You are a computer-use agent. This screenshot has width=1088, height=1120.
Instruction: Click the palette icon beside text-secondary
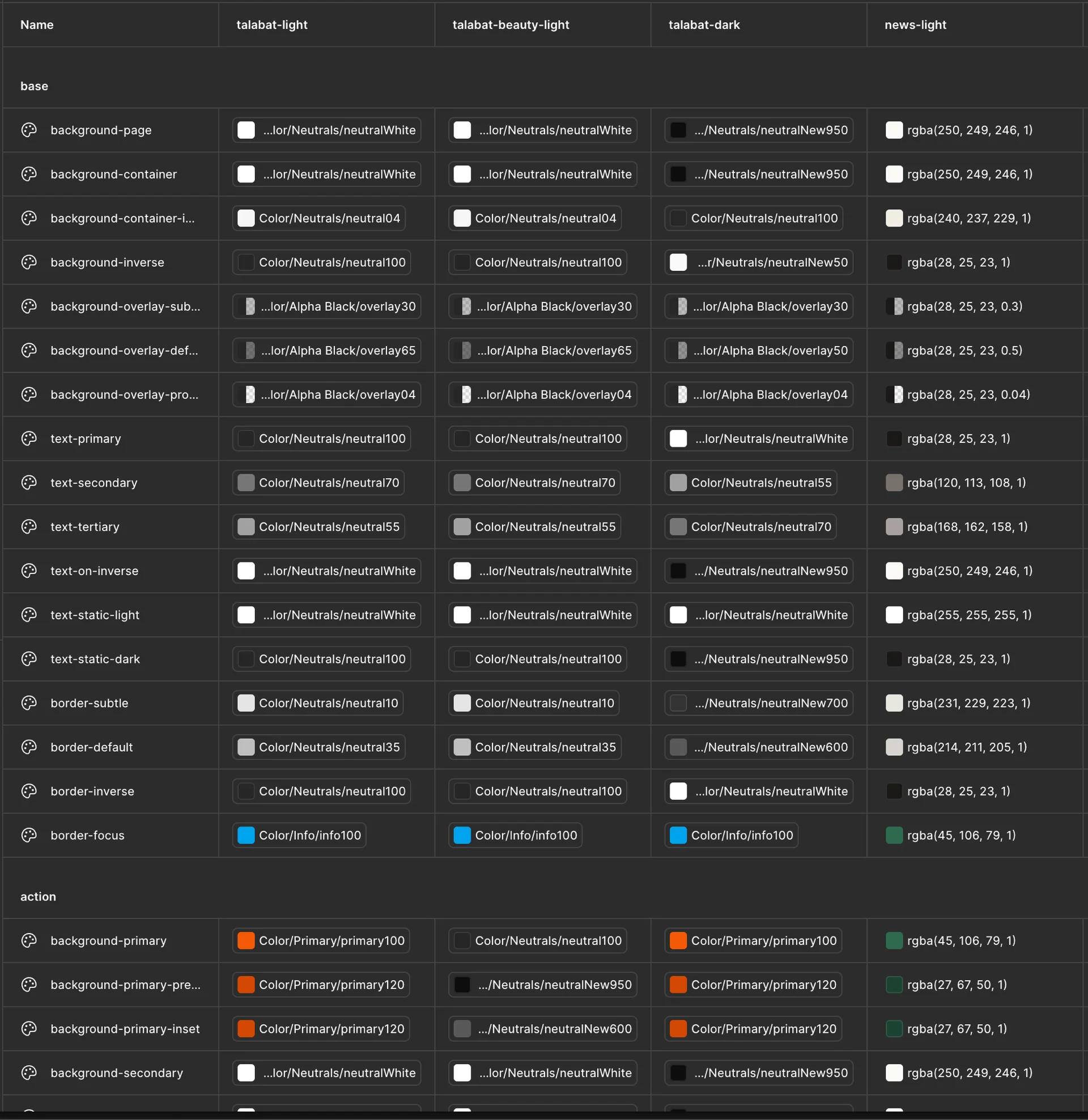[28, 482]
